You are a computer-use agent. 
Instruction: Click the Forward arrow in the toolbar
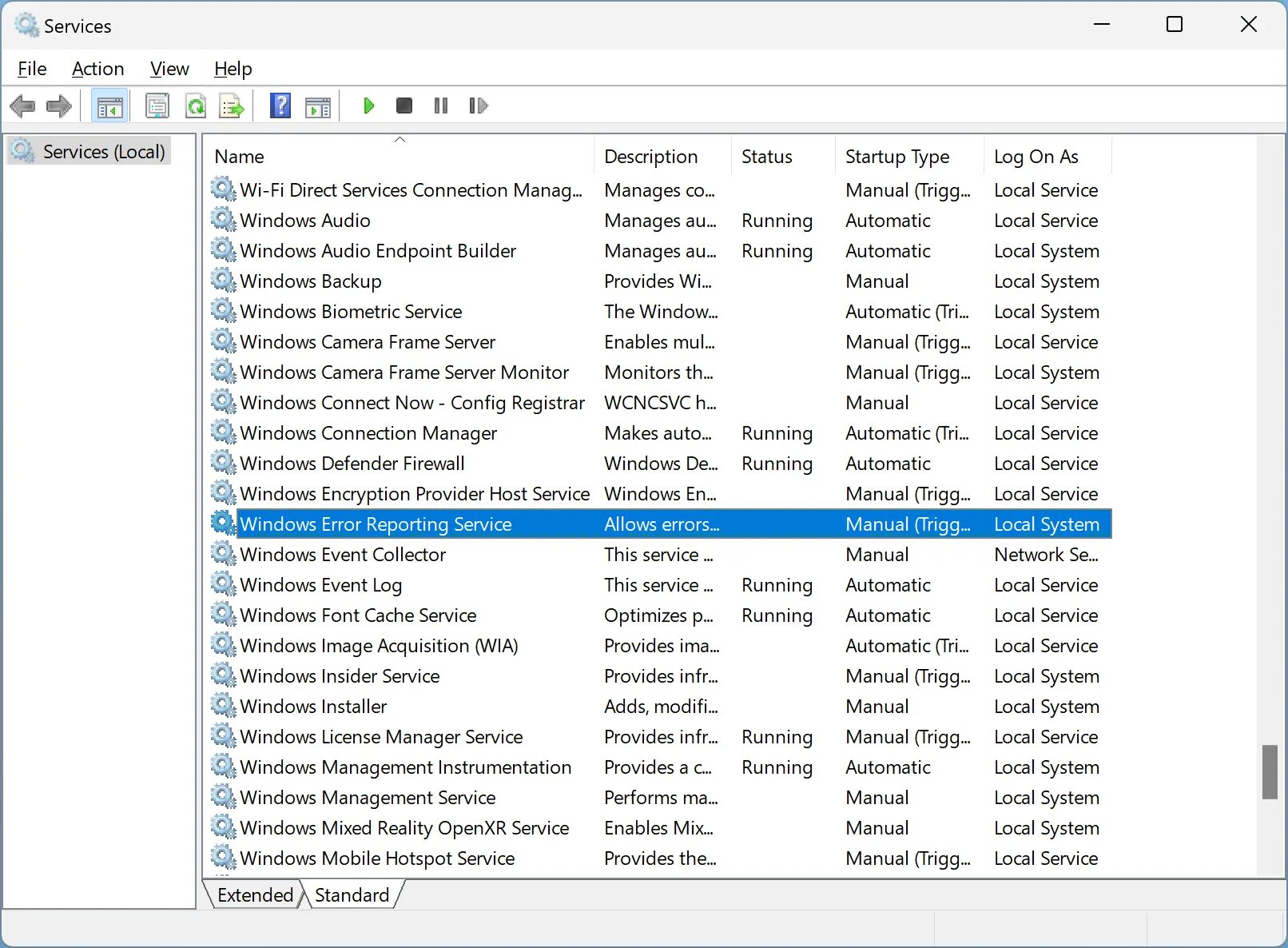click(59, 106)
